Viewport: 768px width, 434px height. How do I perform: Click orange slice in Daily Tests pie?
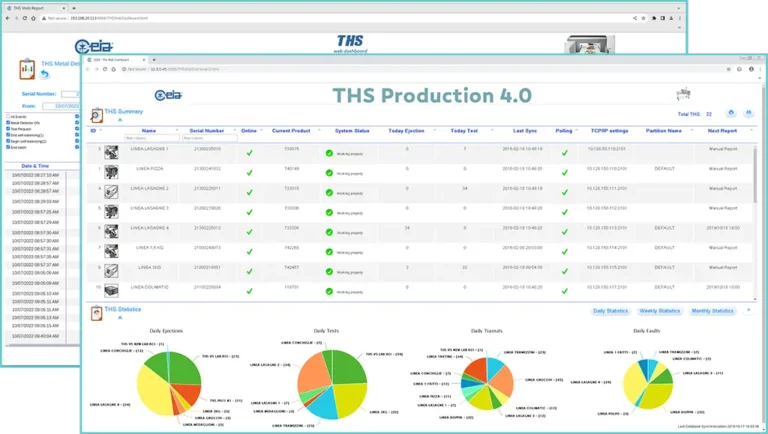[313, 375]
